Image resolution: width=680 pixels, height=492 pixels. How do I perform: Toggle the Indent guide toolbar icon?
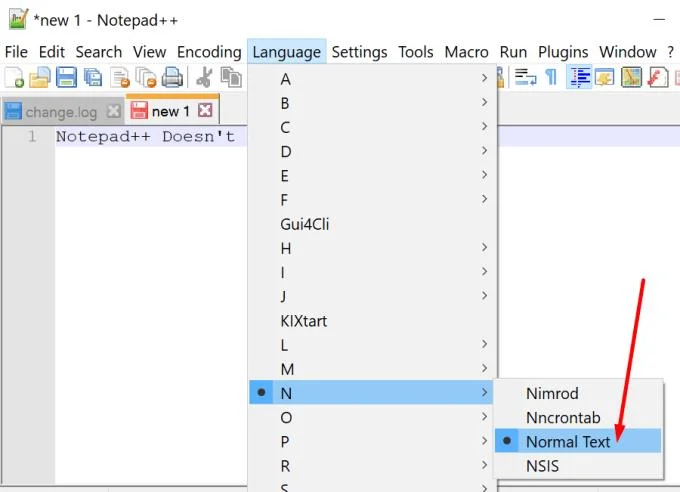[x=579, y=78]
